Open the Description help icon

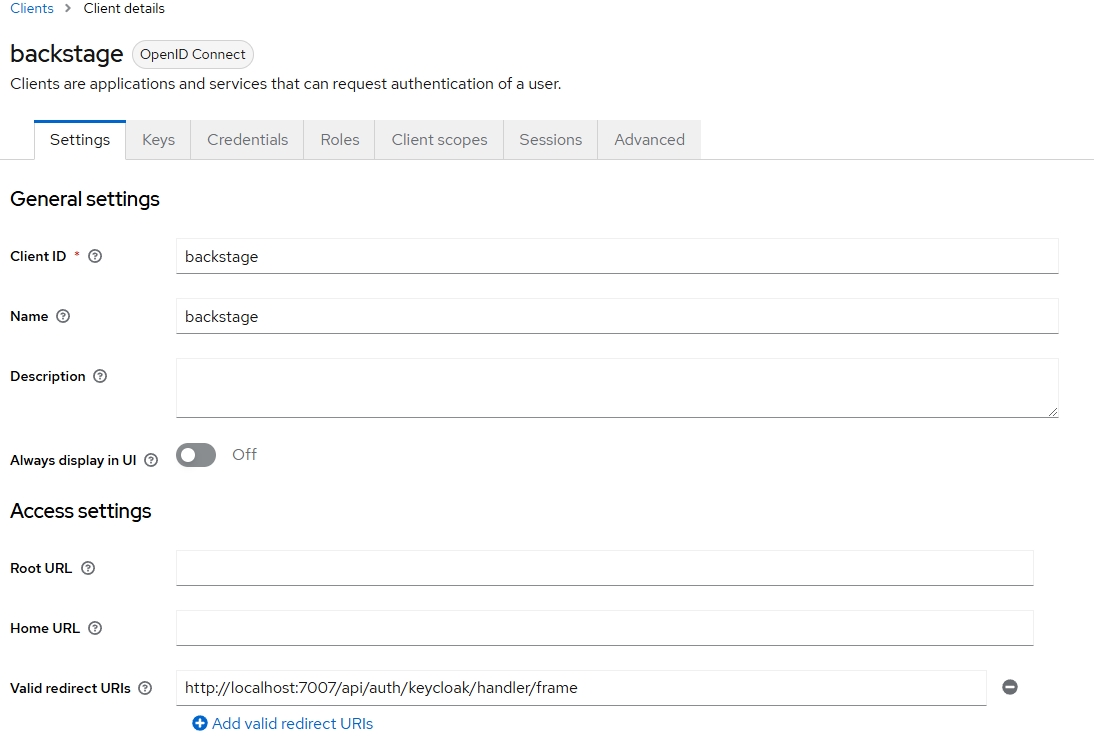(100, 376)
